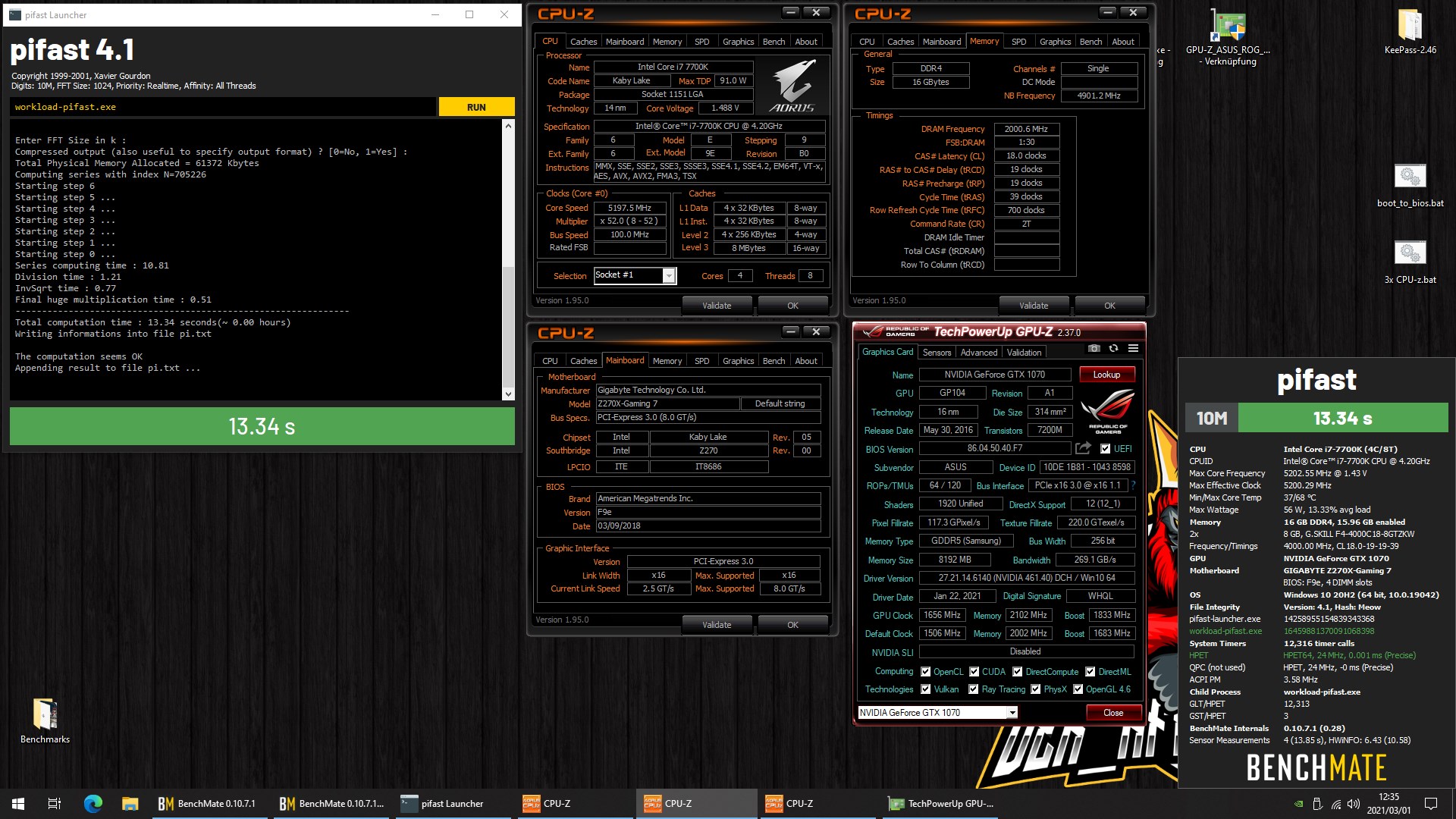This screenshot has height=819, width=1456.
Task: Click the taskbar clock showing 12:35
Action: click(1389, 804)
